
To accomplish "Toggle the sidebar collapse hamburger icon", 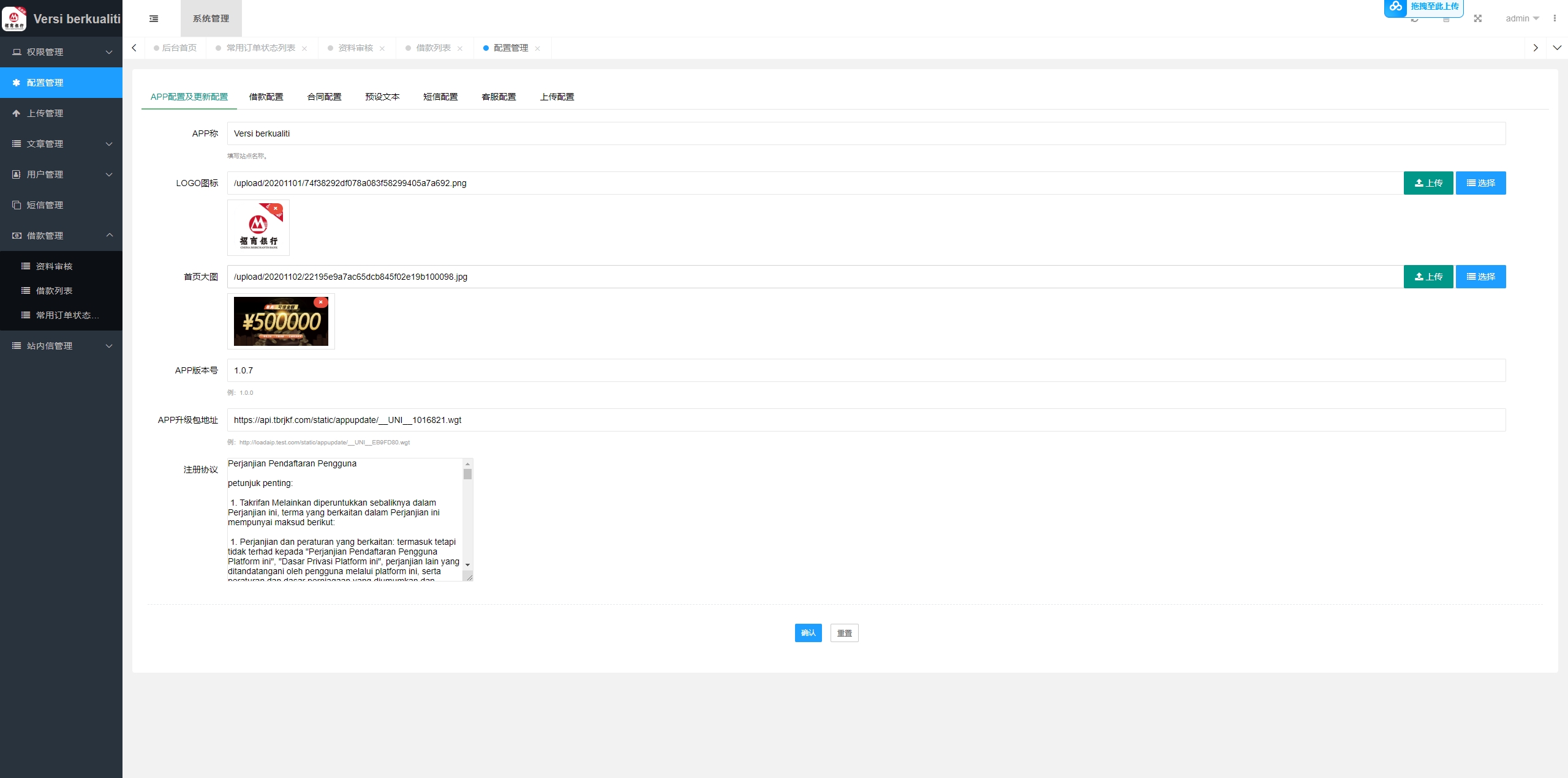I will (154, 18).
